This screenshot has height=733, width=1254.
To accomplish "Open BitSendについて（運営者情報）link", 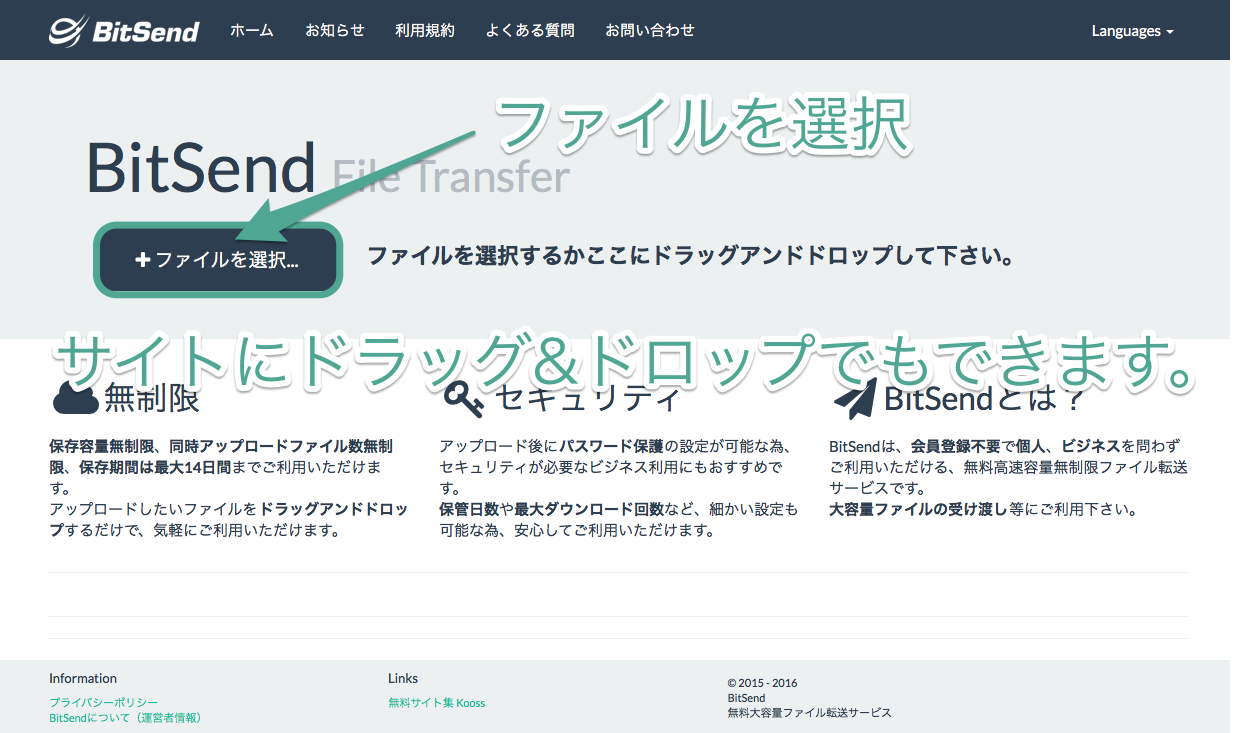I will [125, 718].
